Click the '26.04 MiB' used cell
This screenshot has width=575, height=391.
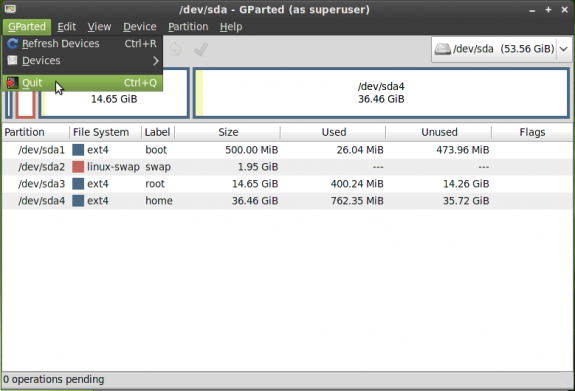[360, 150]
